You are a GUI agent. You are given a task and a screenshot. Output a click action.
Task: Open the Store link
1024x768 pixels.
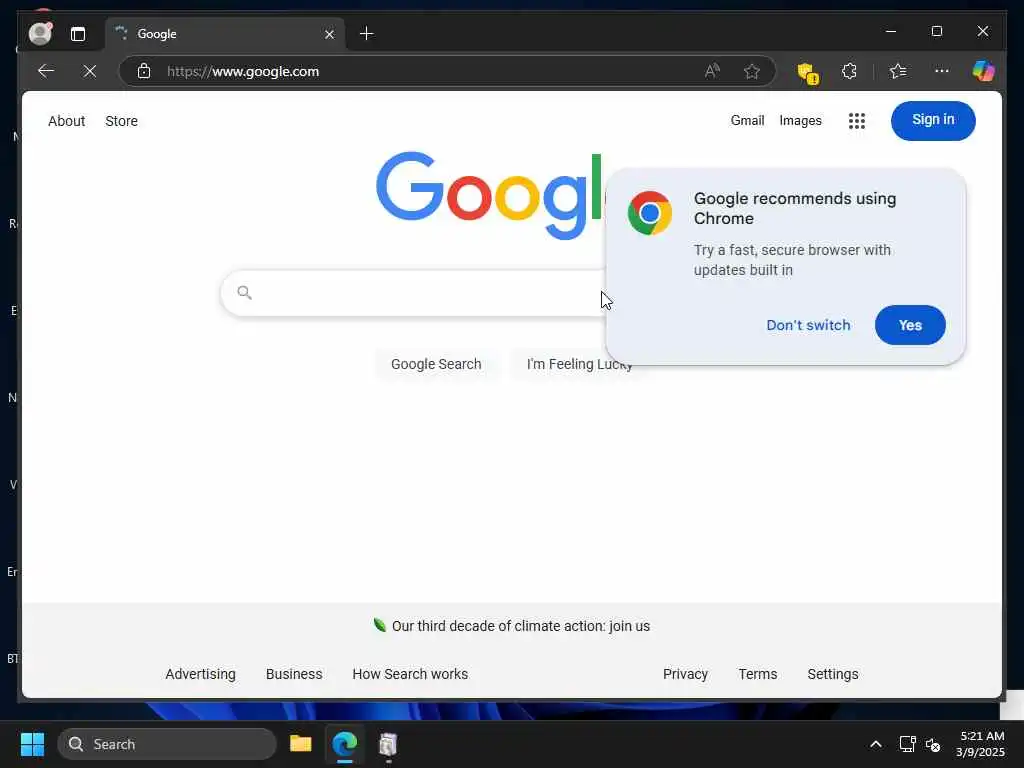point(121,121)
